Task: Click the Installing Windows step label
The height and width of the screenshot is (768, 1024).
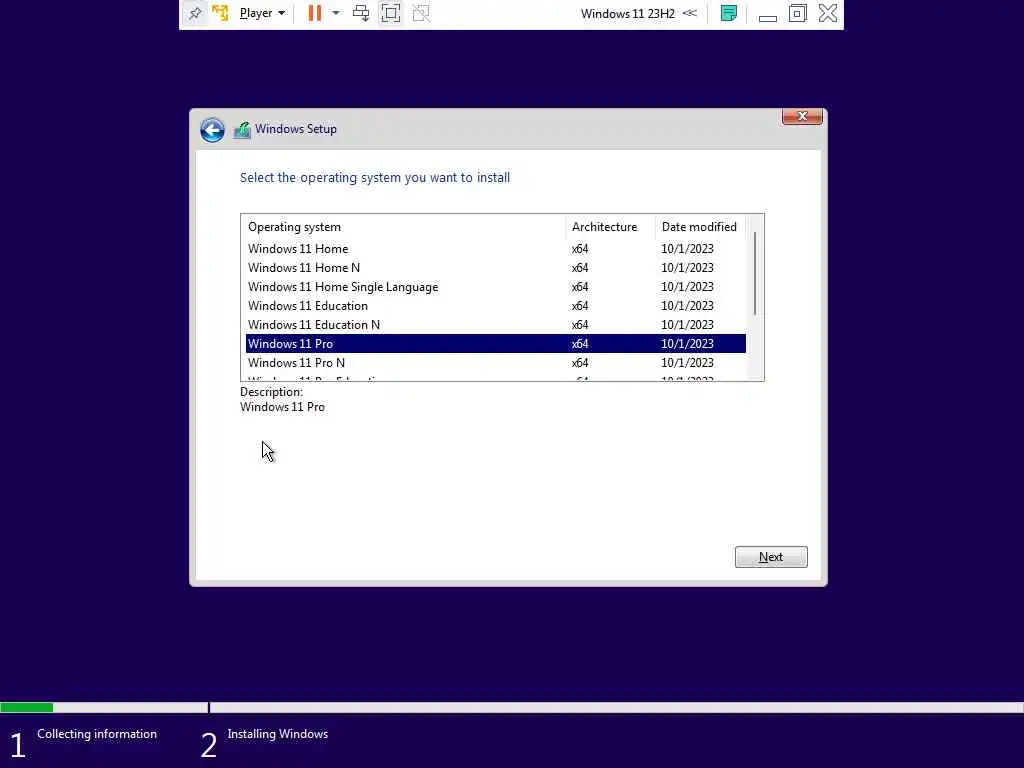Action: coord(278,734)
